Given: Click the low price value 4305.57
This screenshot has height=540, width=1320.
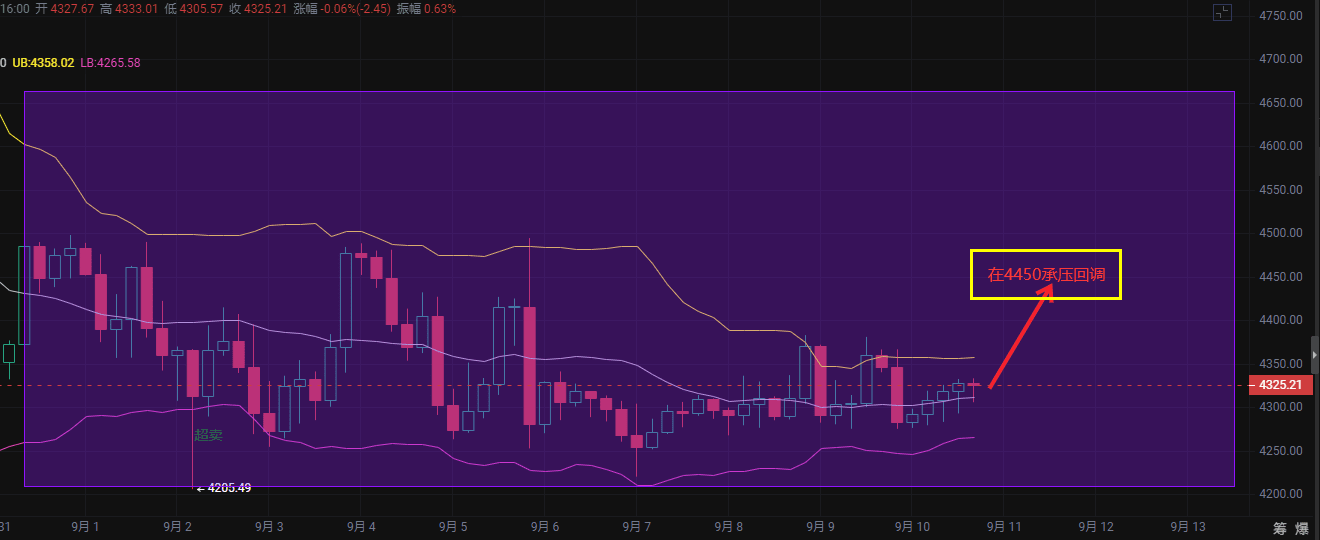Looking at the screenshot, I should click(202, 9).
